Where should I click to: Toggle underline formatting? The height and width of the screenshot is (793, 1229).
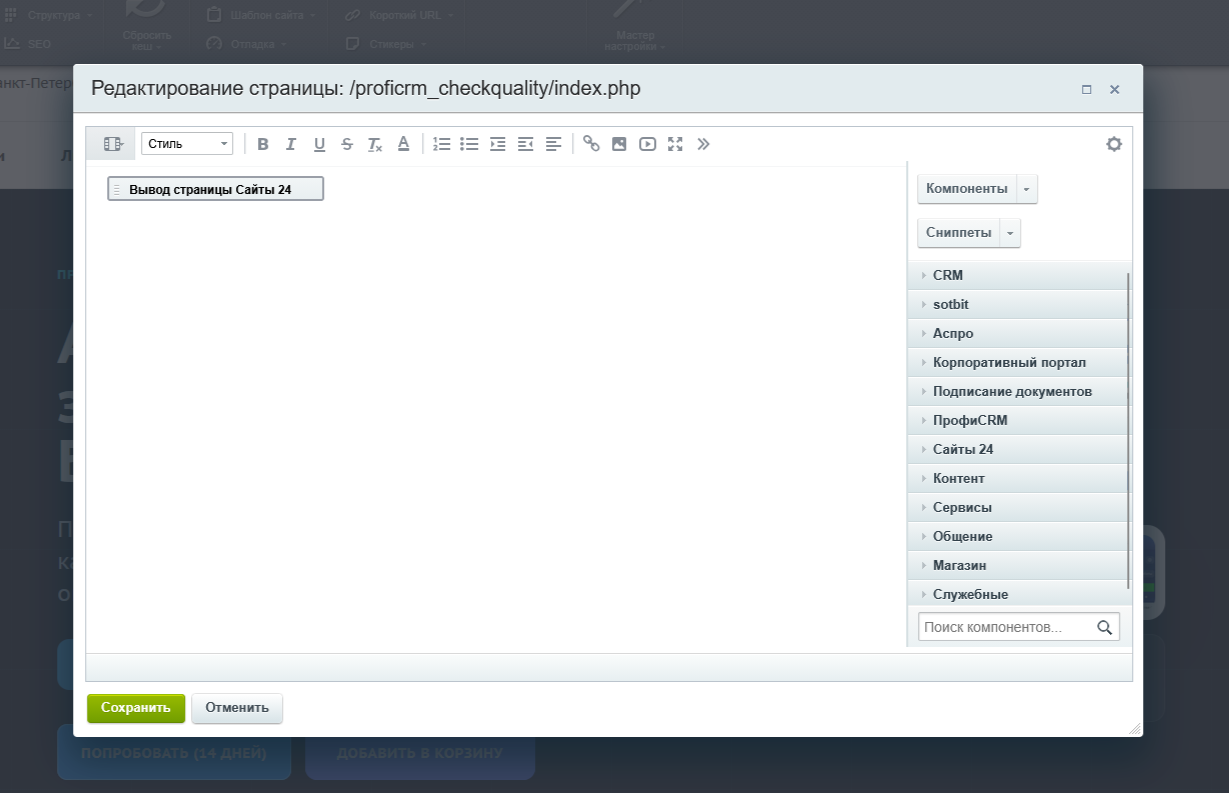319,144
